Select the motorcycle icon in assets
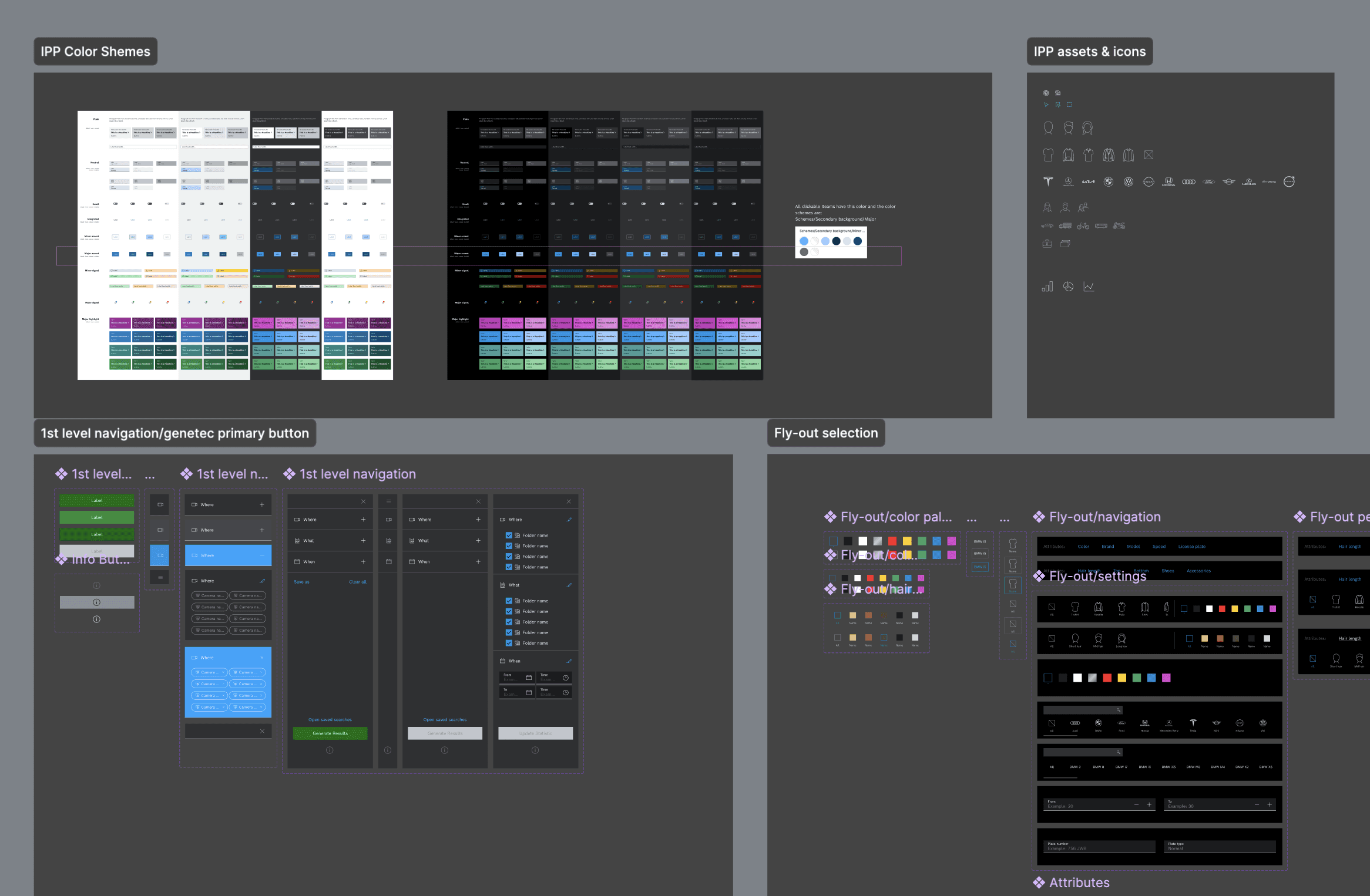This screenshot has height=896, width=1370. (1119, 226)
